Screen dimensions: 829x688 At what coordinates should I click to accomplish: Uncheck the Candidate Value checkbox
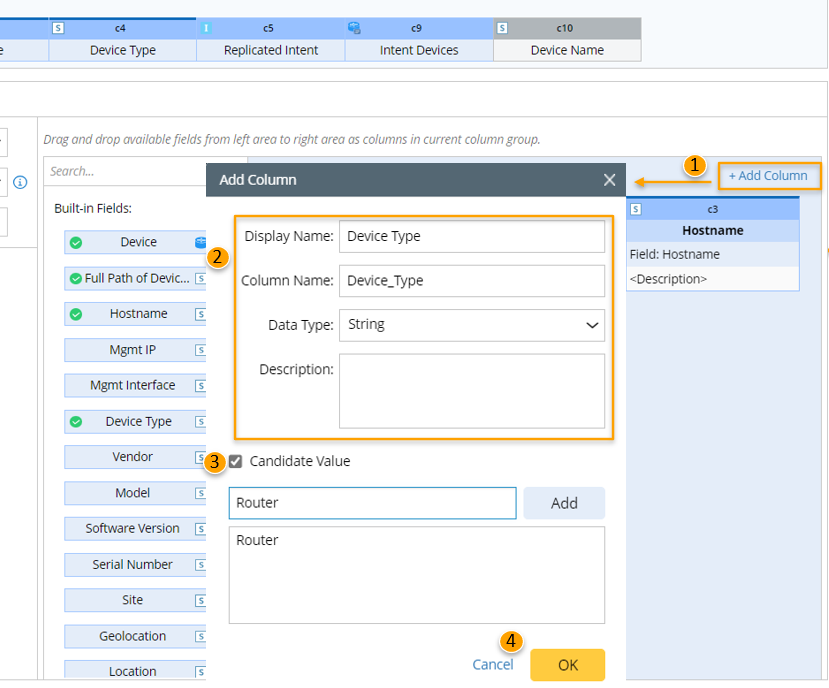(x=236, y=461)
